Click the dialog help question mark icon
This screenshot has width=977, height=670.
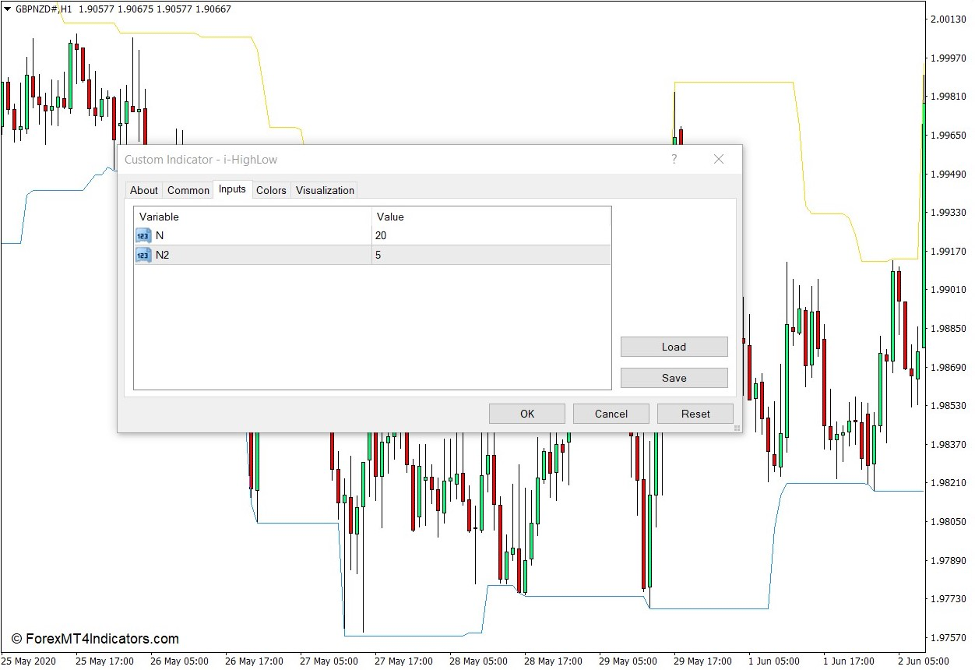pos(673,159)
